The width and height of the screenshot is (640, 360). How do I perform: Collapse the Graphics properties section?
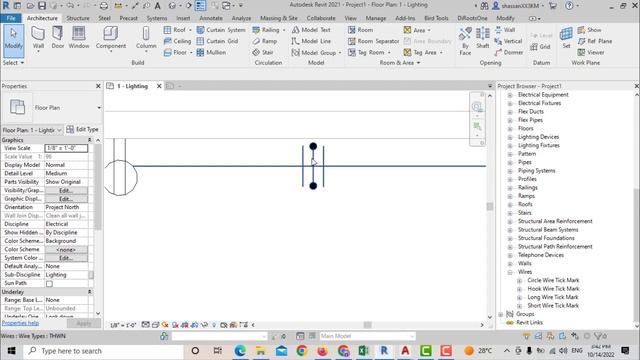point(89,140)
